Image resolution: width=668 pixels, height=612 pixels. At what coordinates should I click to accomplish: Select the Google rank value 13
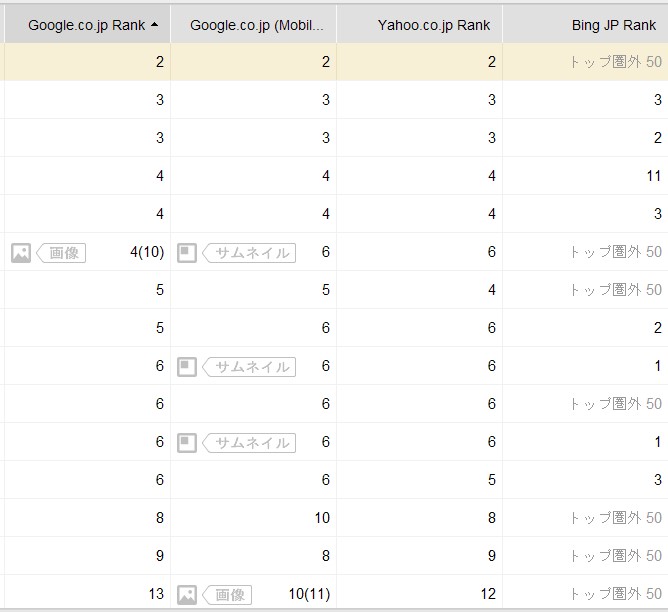coord(156,594)
